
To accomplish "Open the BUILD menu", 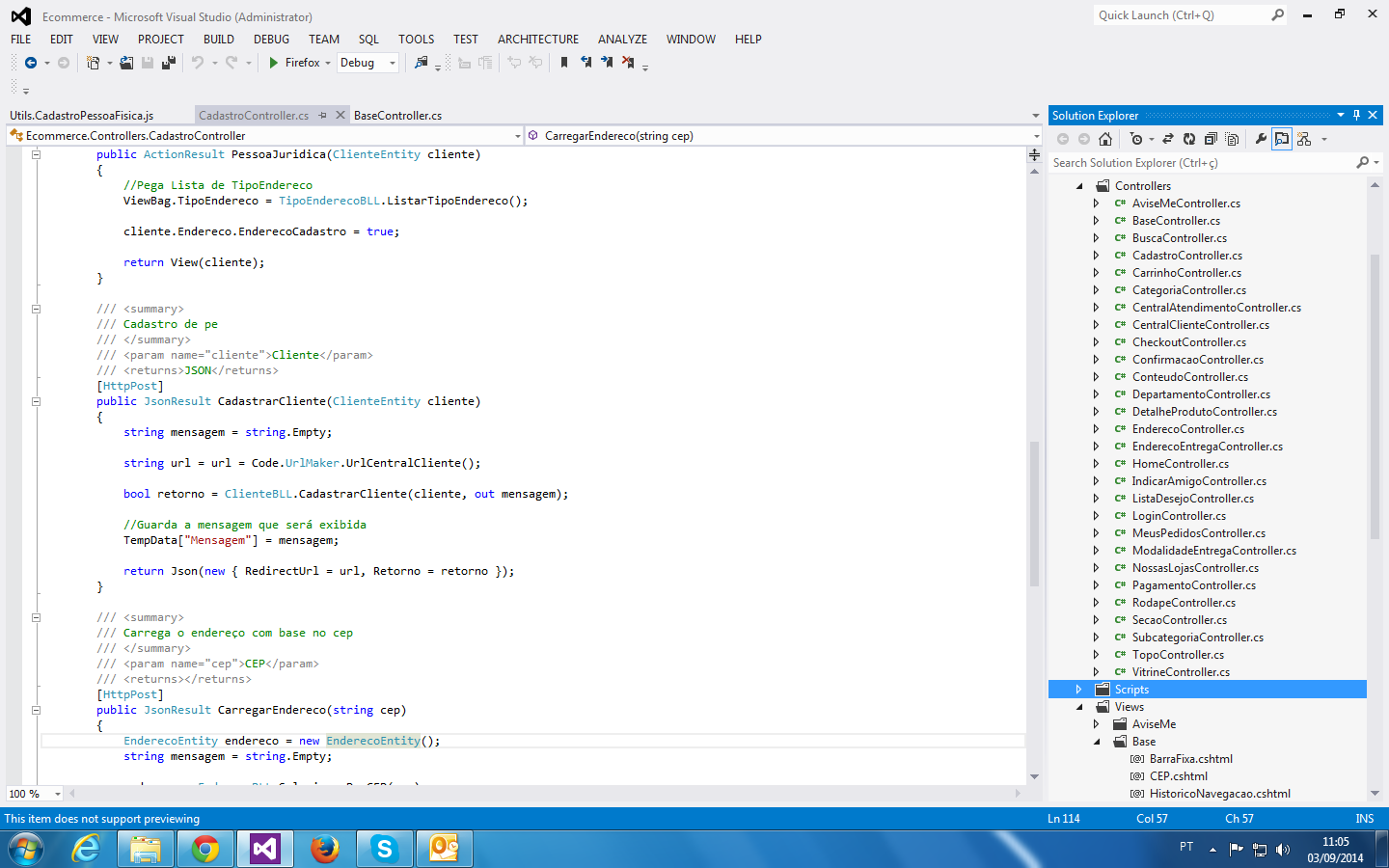I will [219, 40].
